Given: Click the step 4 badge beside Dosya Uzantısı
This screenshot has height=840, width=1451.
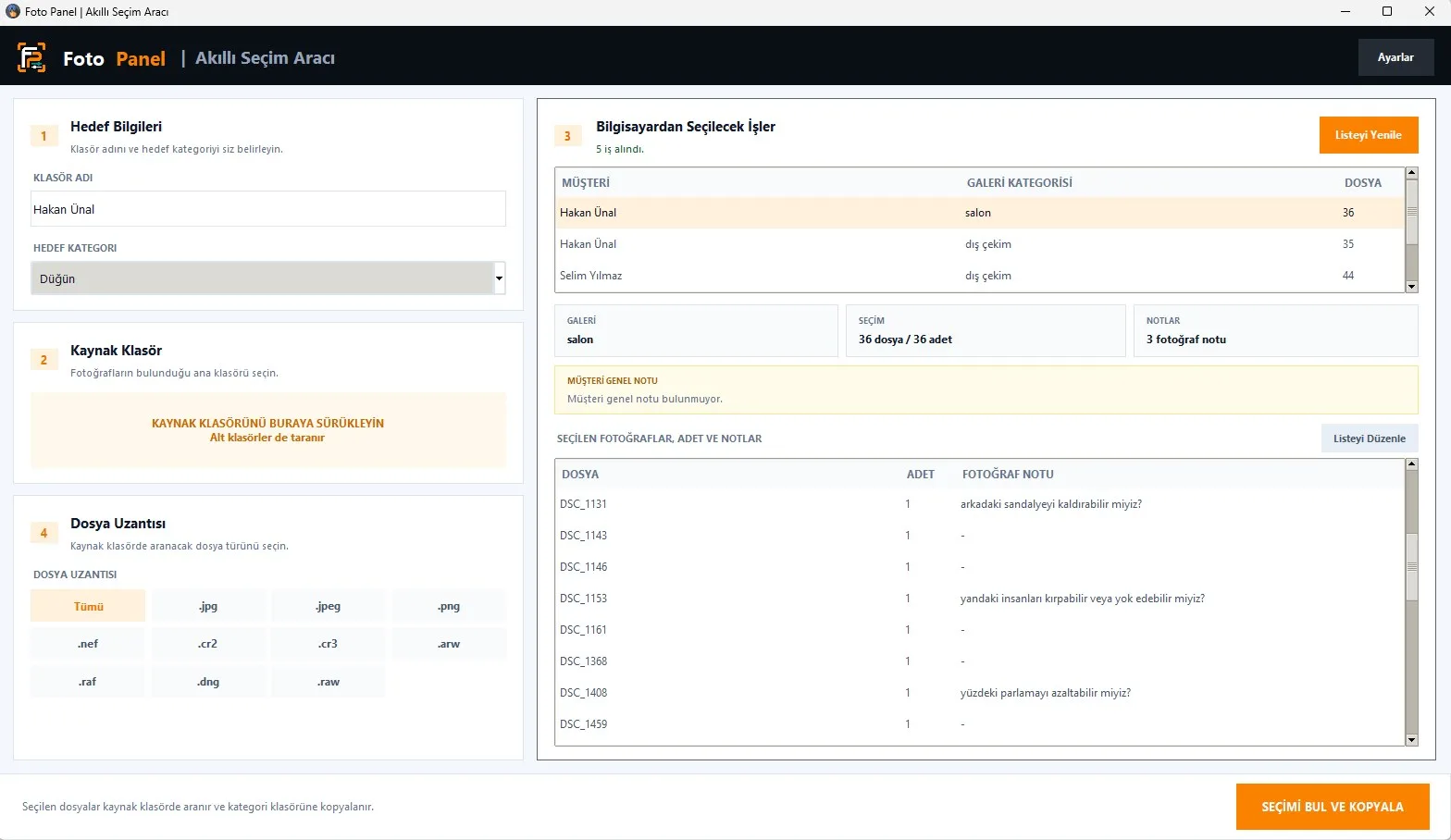Looking at the screenshot, I should (x=43, y=533).
